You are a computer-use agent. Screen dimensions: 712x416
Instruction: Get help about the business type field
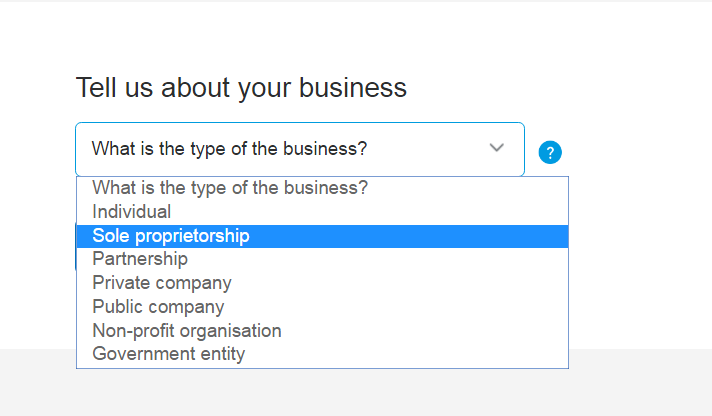[x=550, y=152]
